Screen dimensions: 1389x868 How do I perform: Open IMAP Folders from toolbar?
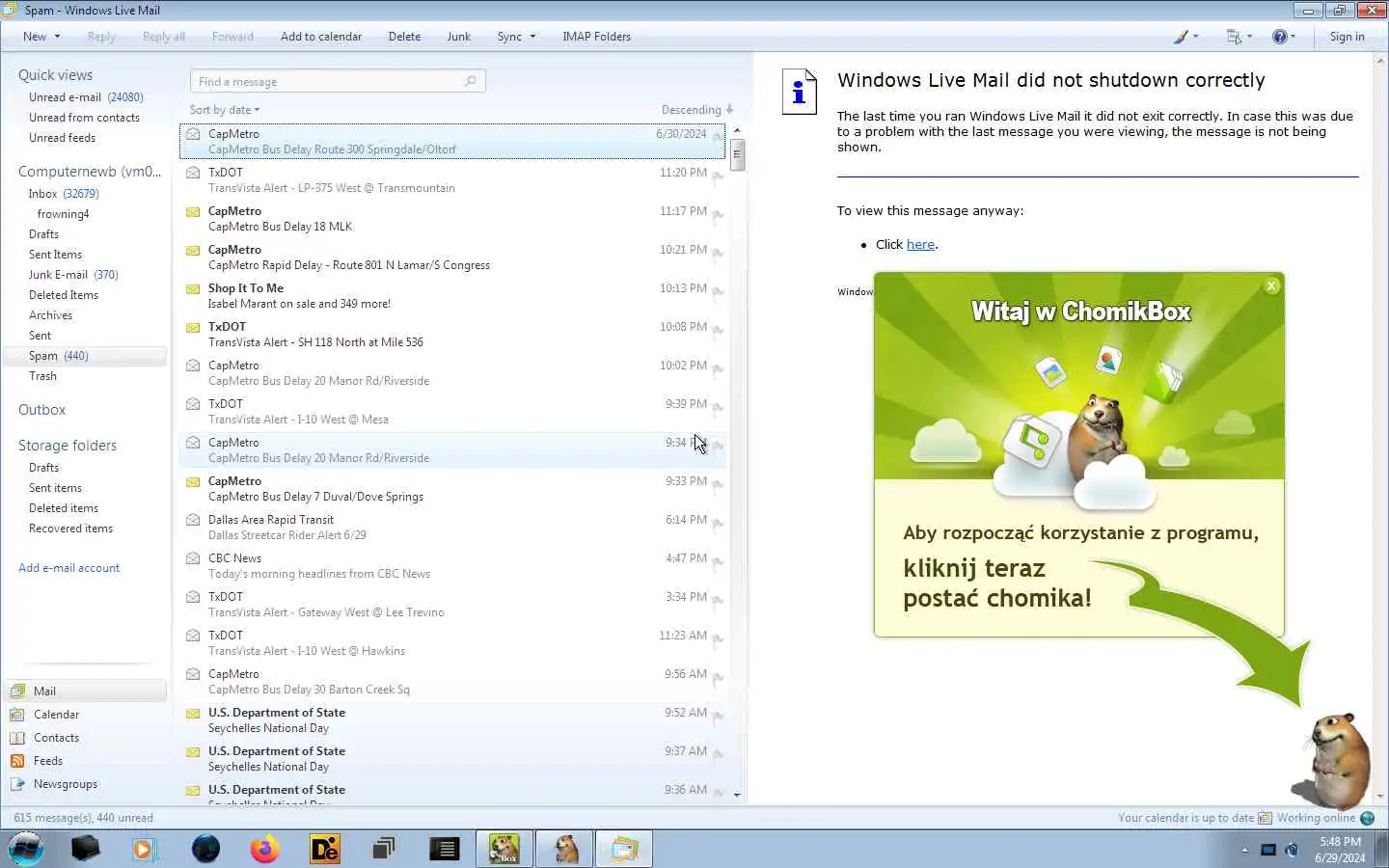coord(597,37)
